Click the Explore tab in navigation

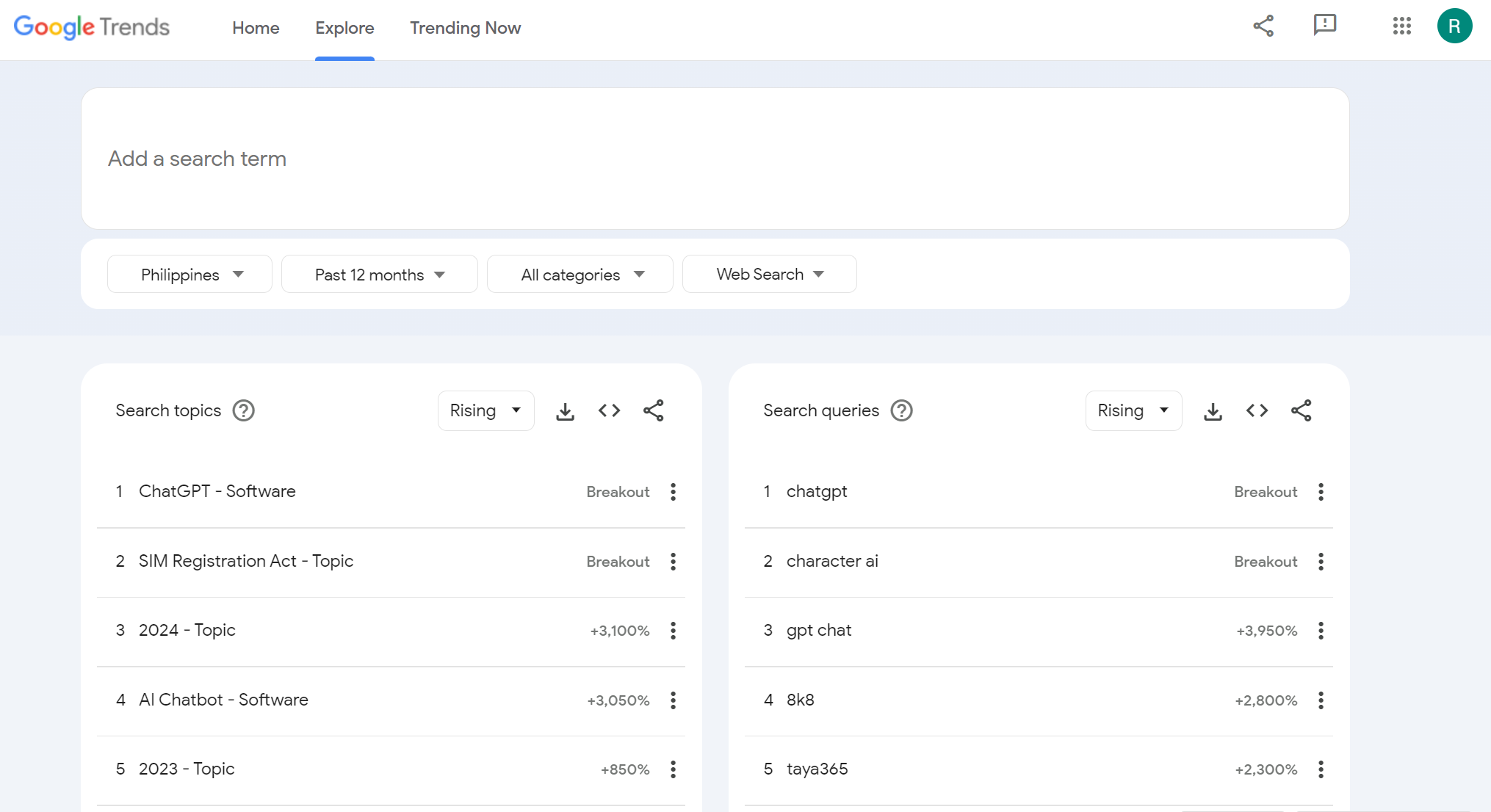[344, 28]
